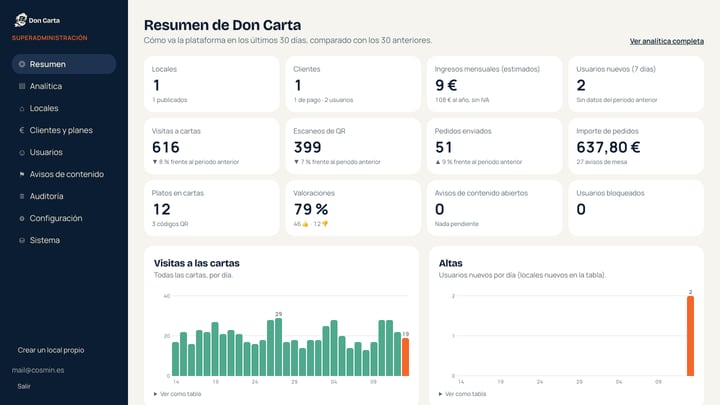The image size is (720, 405).
Task: Click the down arrow in Visitas a cartas trend
Action: (x=155, y=162)
